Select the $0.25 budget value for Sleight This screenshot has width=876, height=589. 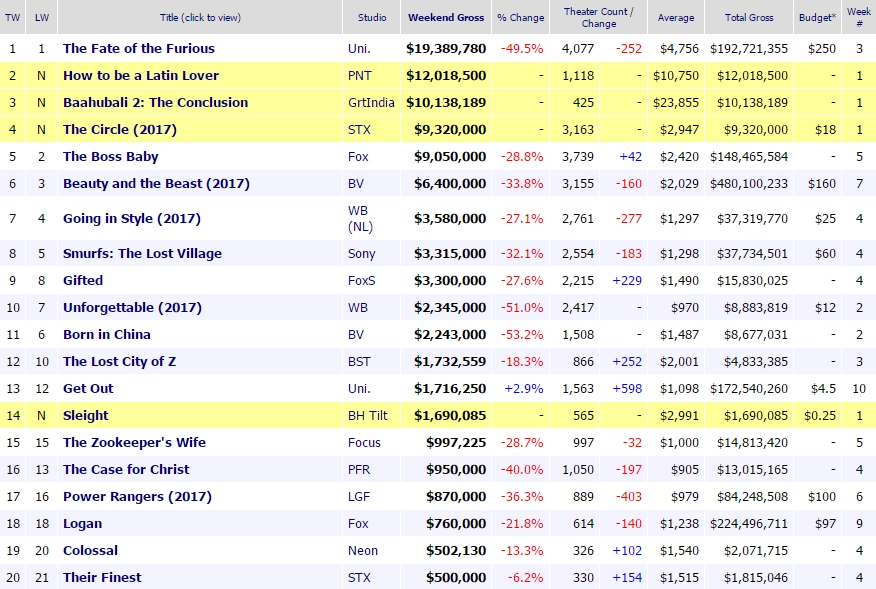pyautogui.click(x=820, y=415)
